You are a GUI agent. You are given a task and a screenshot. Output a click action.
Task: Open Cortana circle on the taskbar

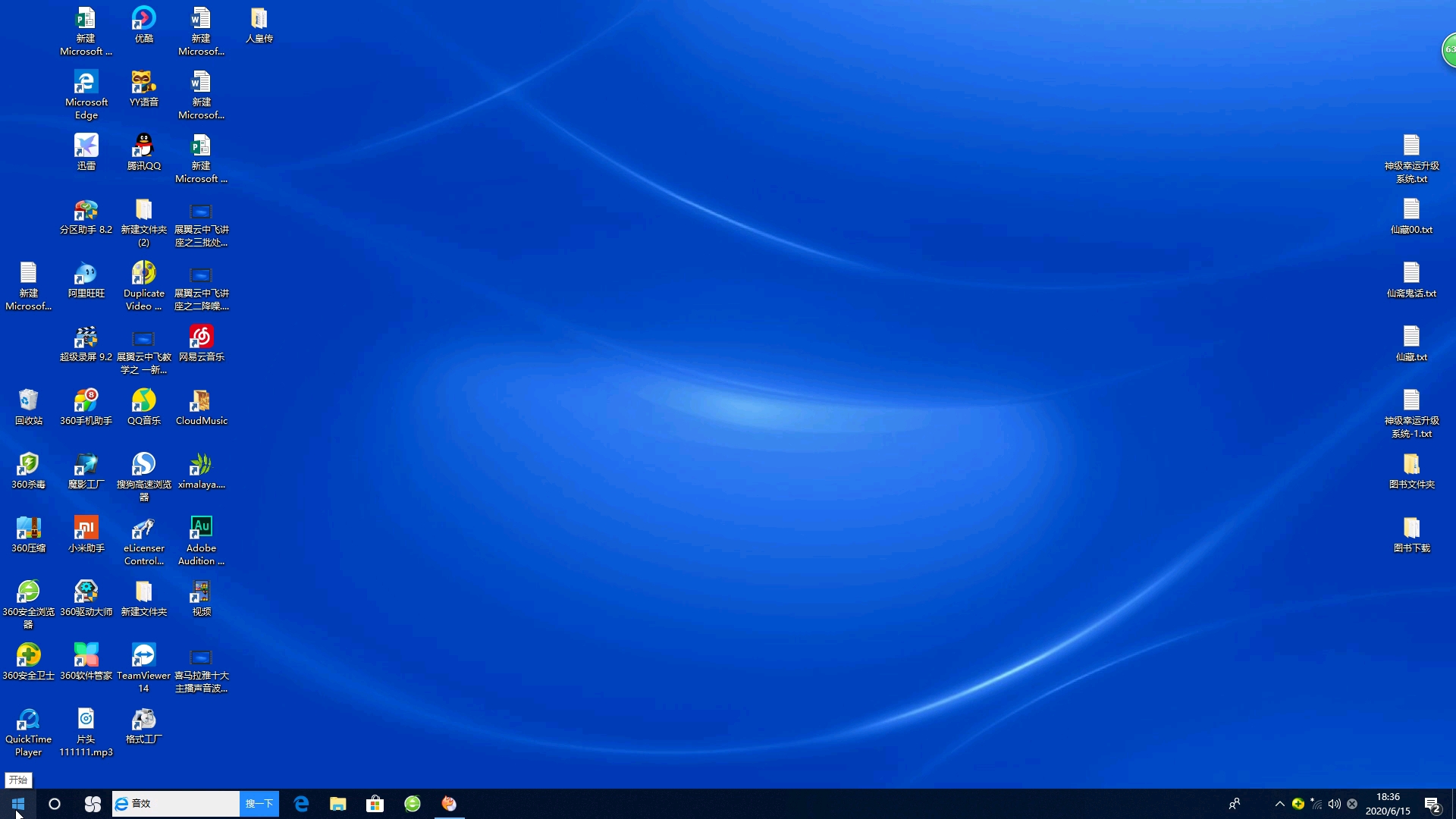[x=55, y=804]
